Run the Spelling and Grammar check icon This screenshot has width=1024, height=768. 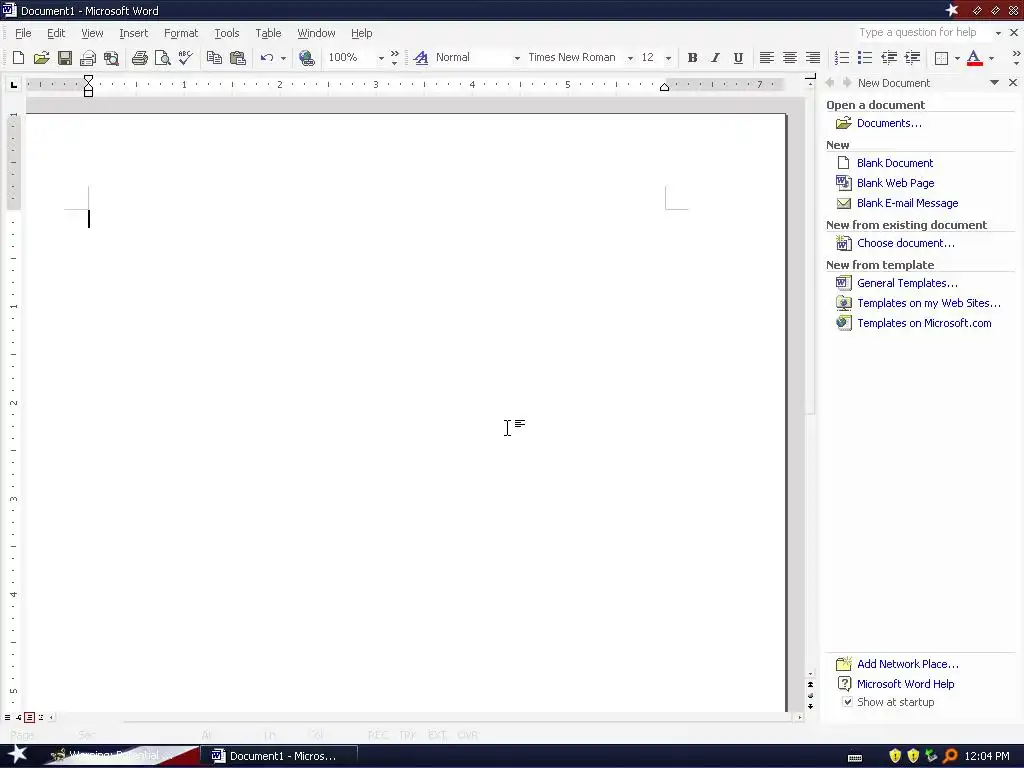[x=186, y=57]
